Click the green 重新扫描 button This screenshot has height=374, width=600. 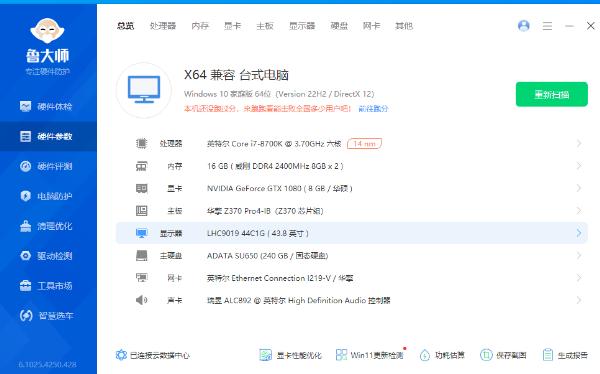click(x=552, y=94)
